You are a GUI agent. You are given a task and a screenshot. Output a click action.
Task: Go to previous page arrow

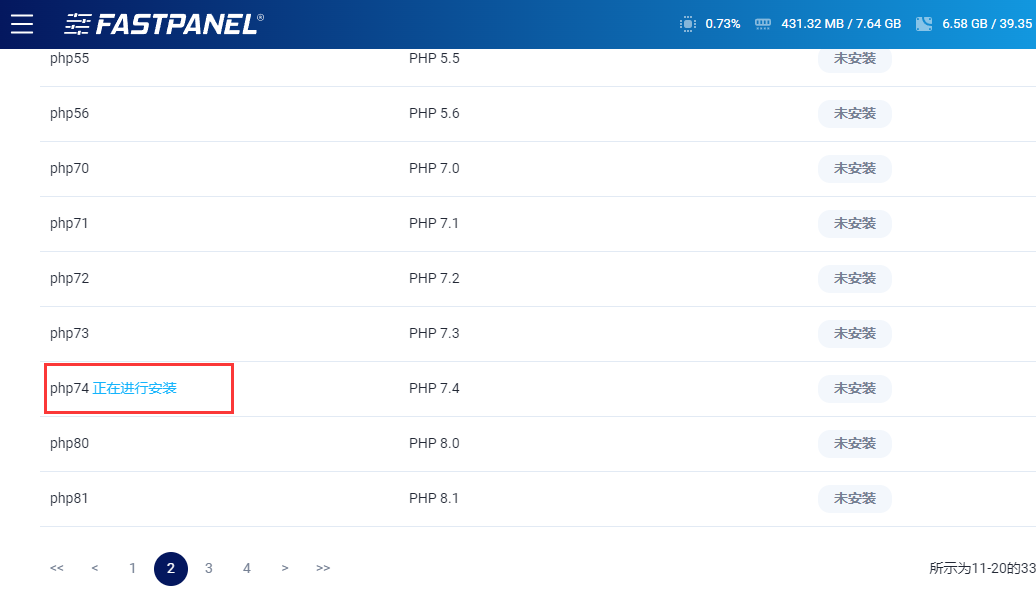coord(95,568)
